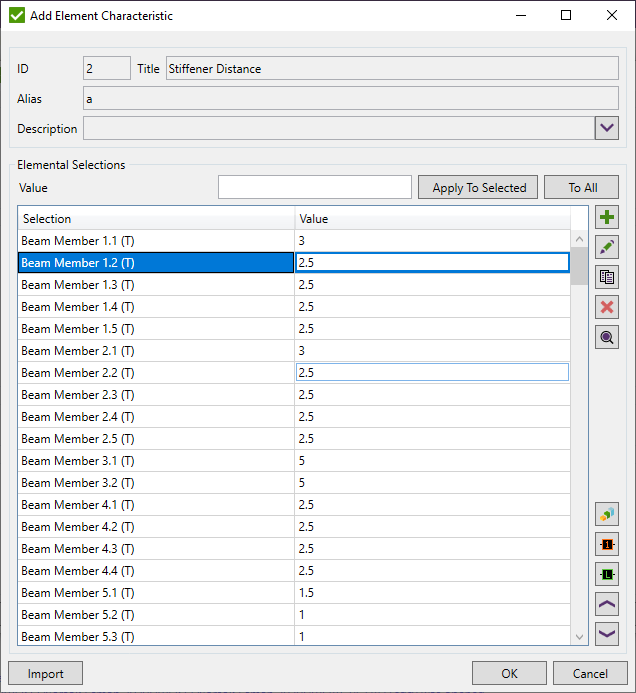Image resolution: width=636 pixels, height=693 pixels.
Task: Click the orange member icon
Action: [607, 544]
